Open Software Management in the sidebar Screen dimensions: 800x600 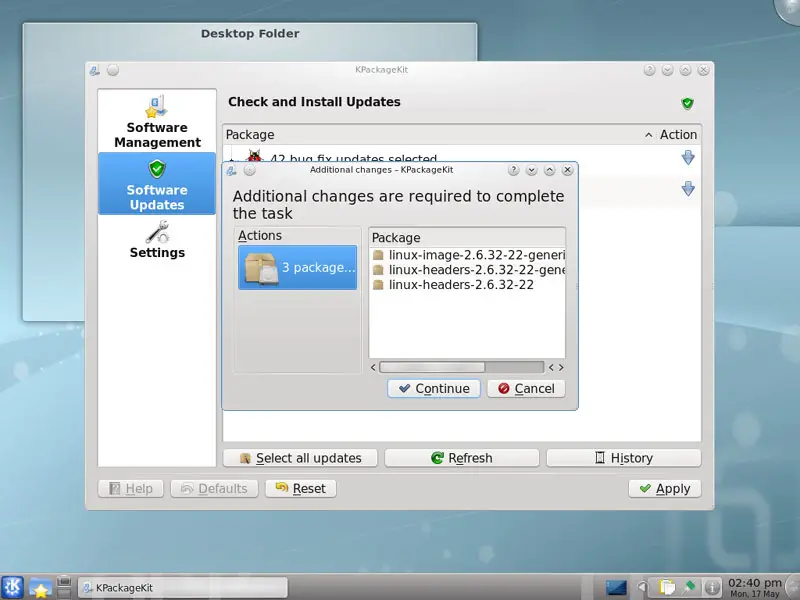pos(157,121)
